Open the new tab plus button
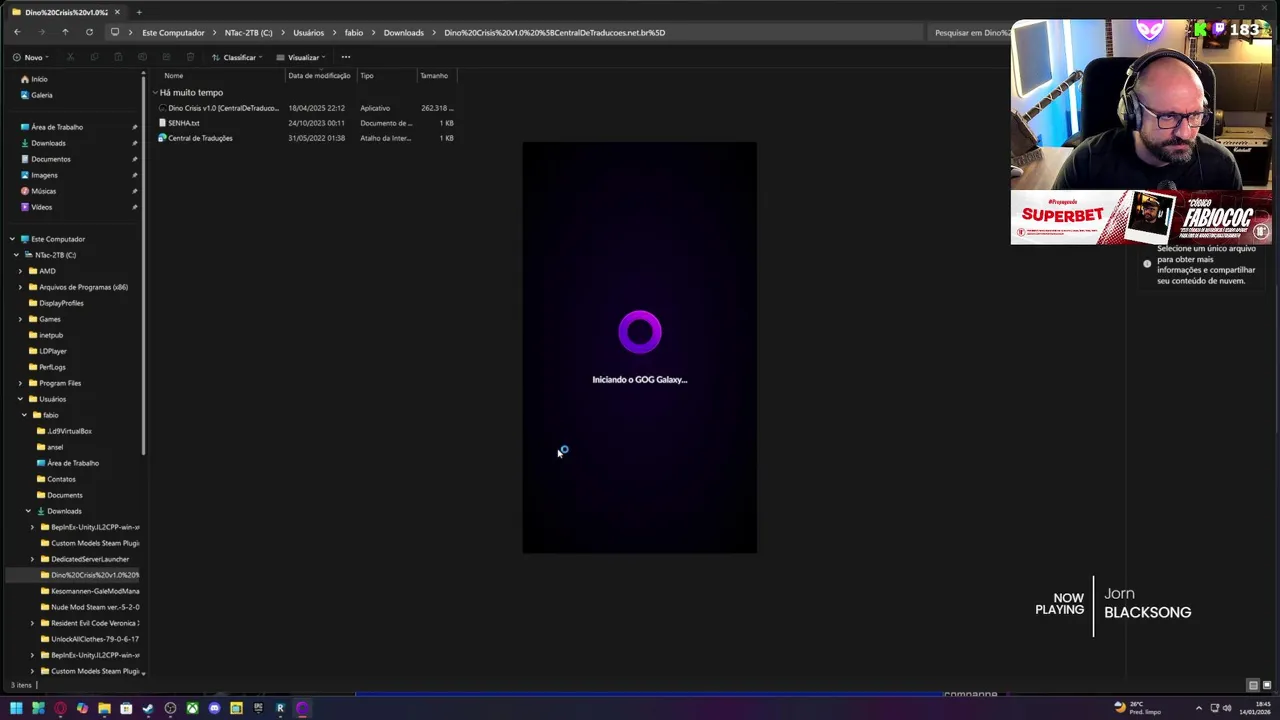Viewport: 1280px width, 720px height. 139,12
